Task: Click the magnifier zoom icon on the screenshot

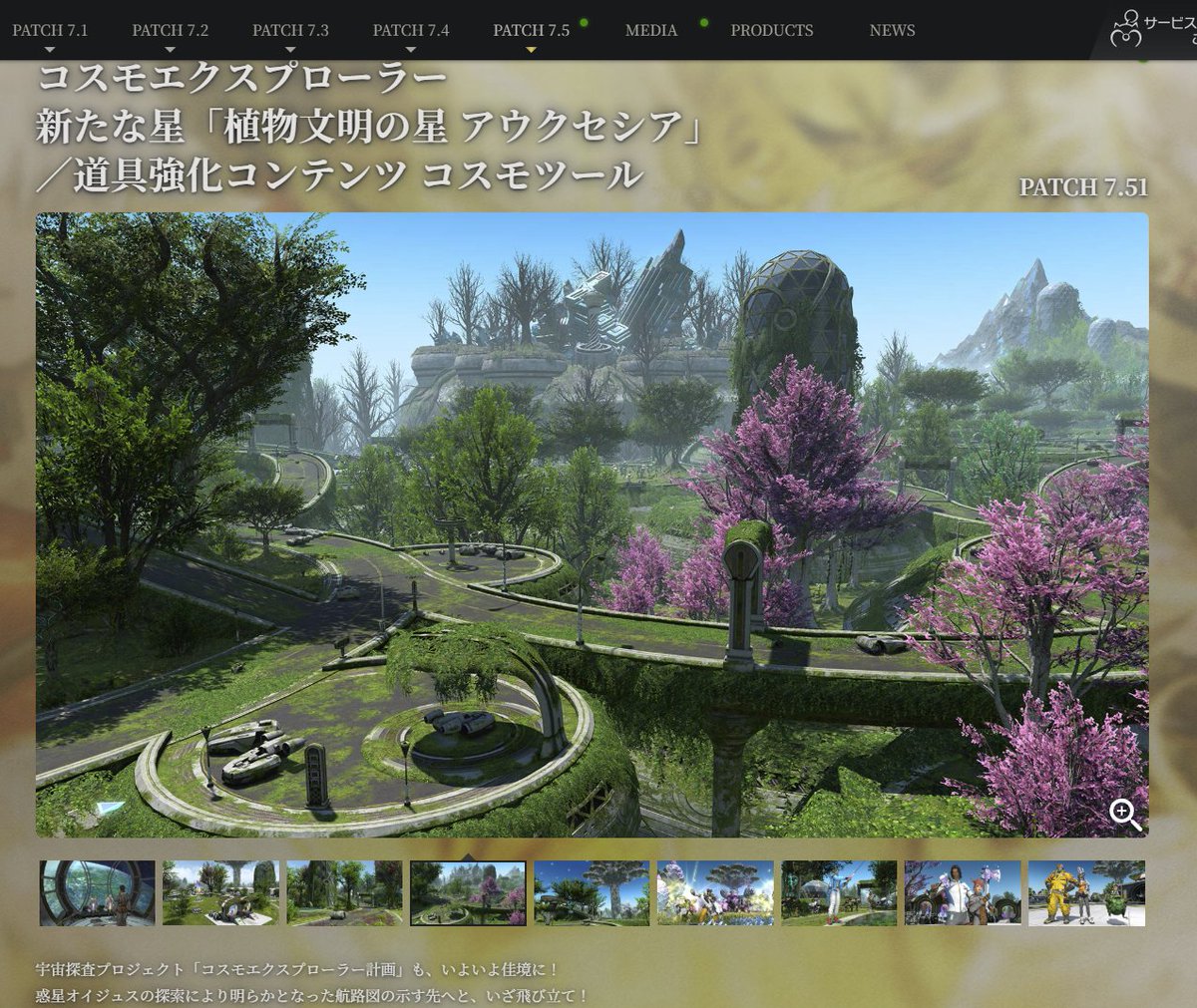Action: click(x=1125, y=814)
